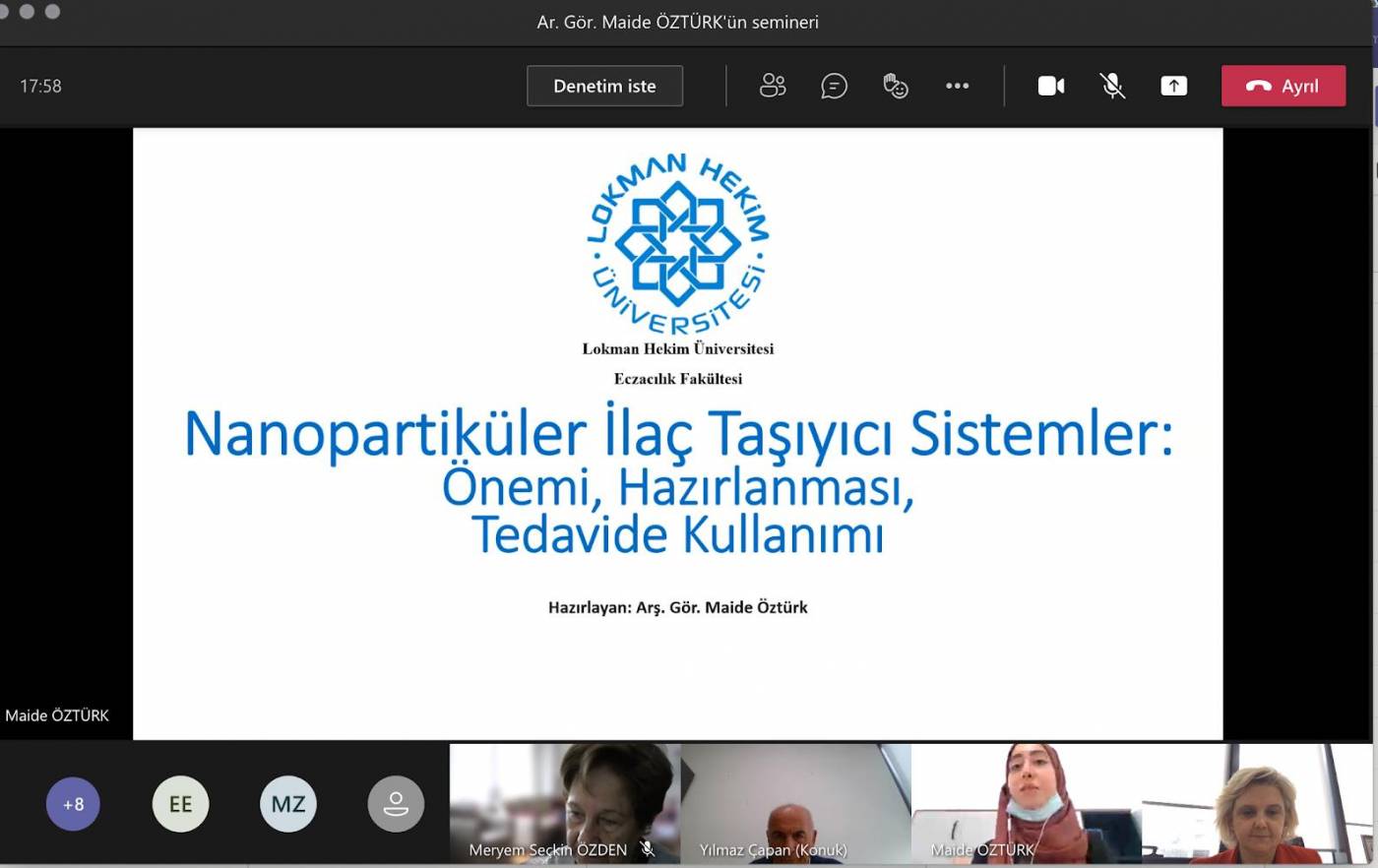Leave the meeting with Ayrıl
Image resolution: width=1378 pixels, height=868 pixels.
[x=1283, y=86]
